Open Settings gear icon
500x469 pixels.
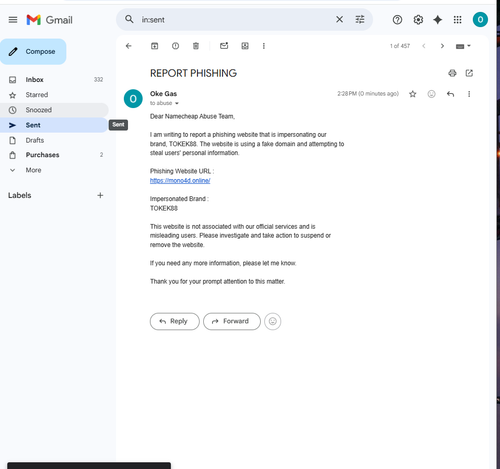[x=418, y=20]
